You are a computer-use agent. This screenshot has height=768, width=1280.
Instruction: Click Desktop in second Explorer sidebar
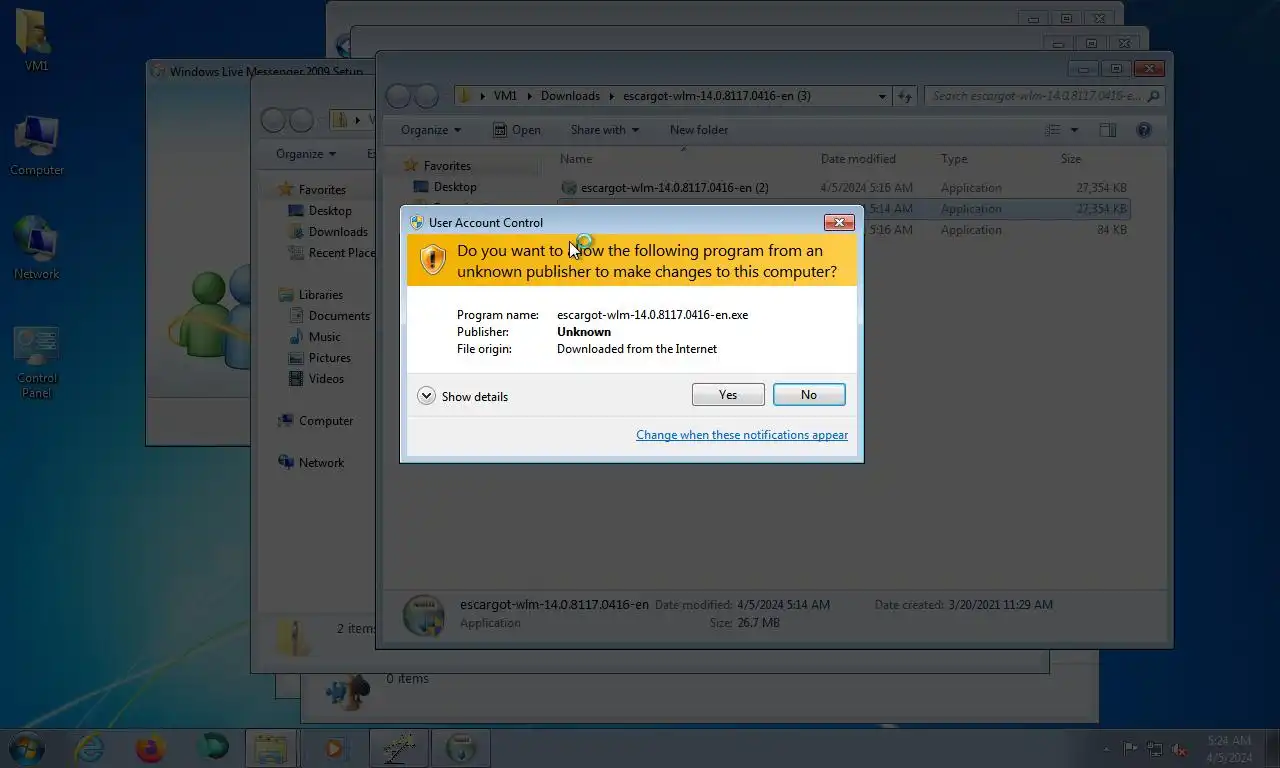click(x=330, y=211)
